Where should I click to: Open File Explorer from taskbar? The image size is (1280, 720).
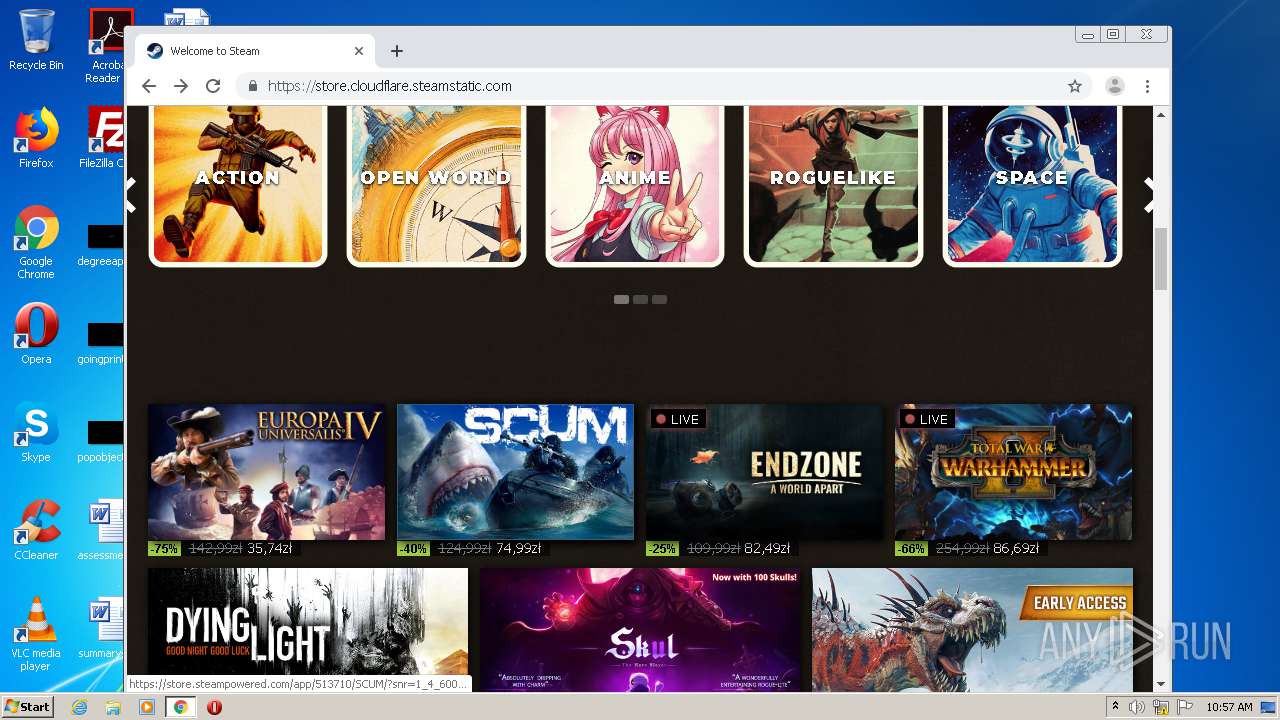coord(113,707)
